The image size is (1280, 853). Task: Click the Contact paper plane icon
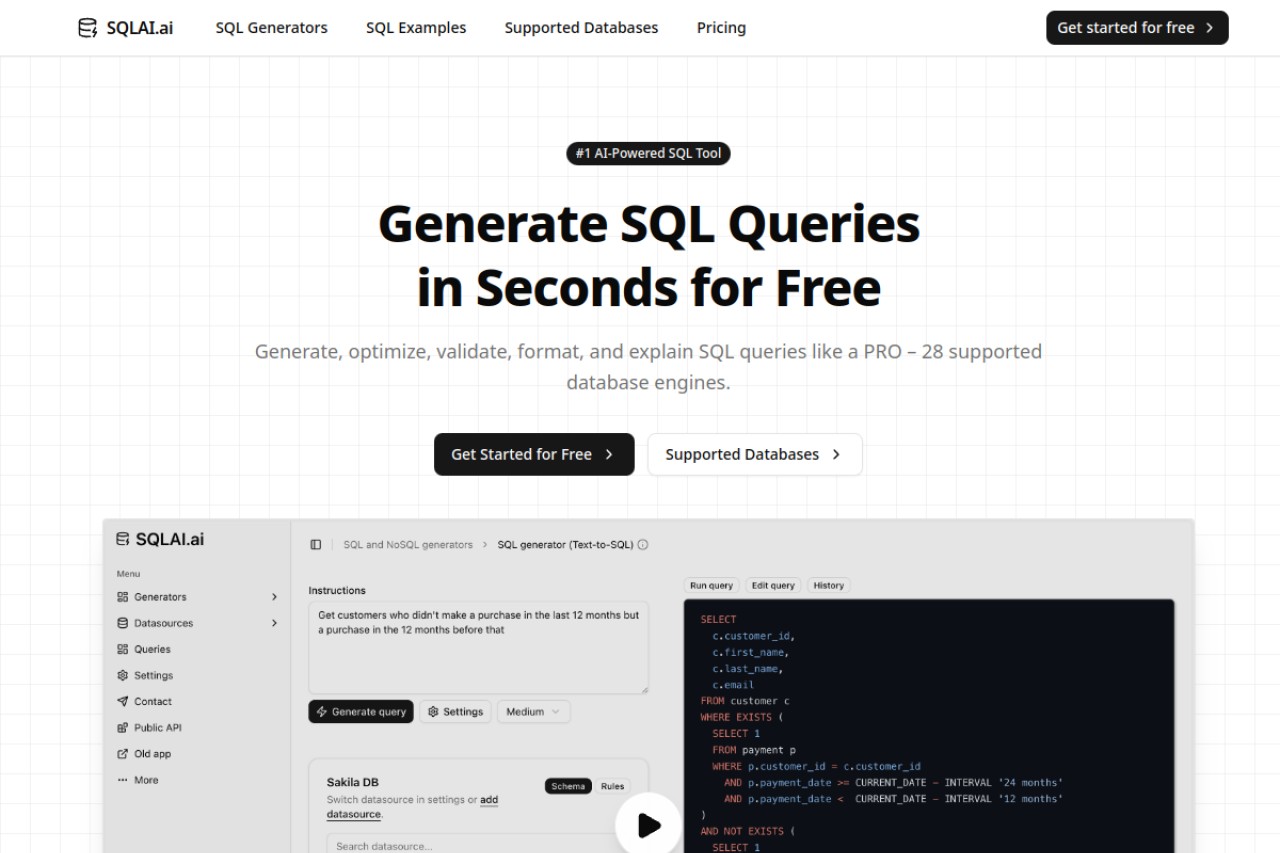point(123,701)
